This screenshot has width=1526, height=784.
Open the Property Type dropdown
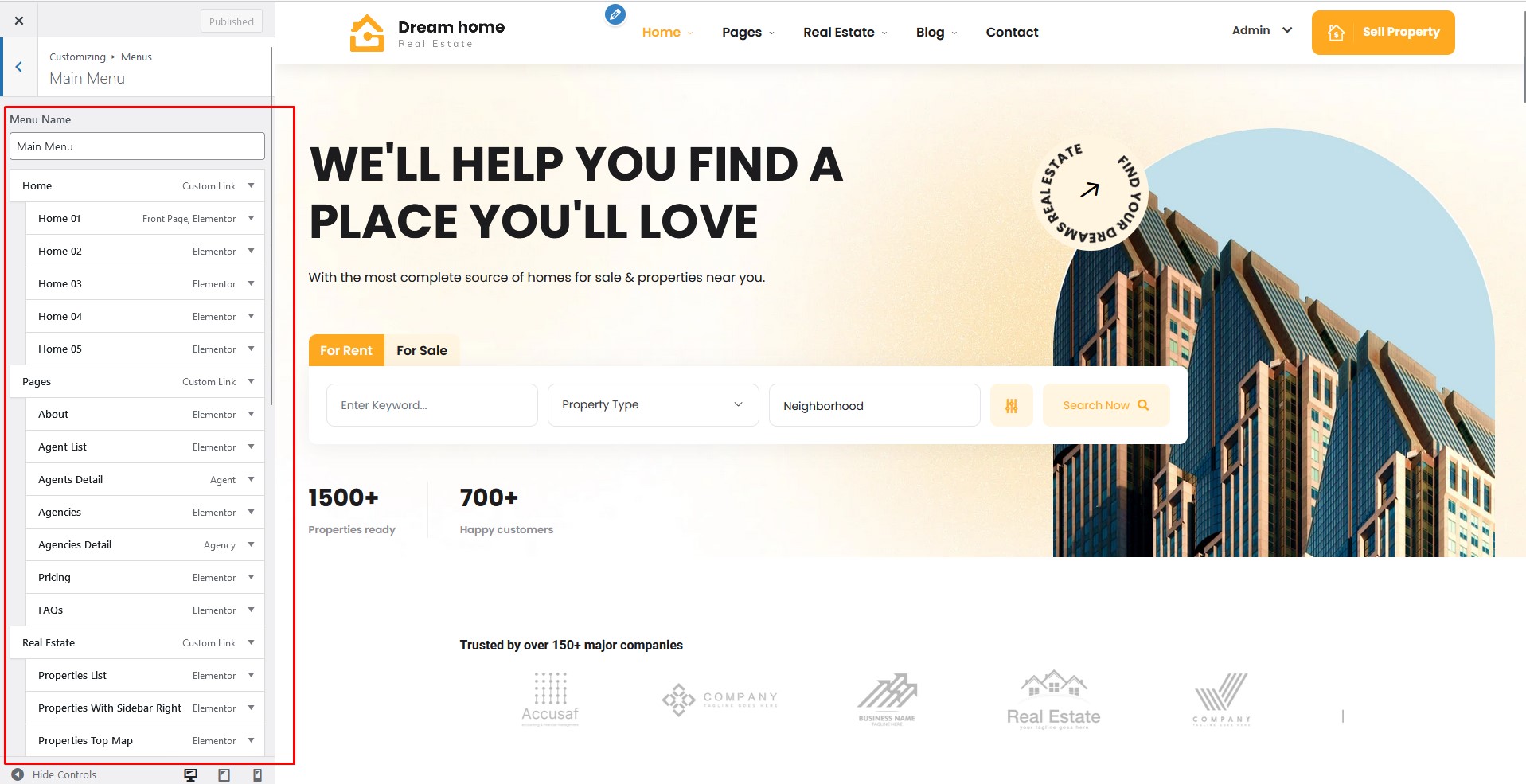tap(653, 405)
